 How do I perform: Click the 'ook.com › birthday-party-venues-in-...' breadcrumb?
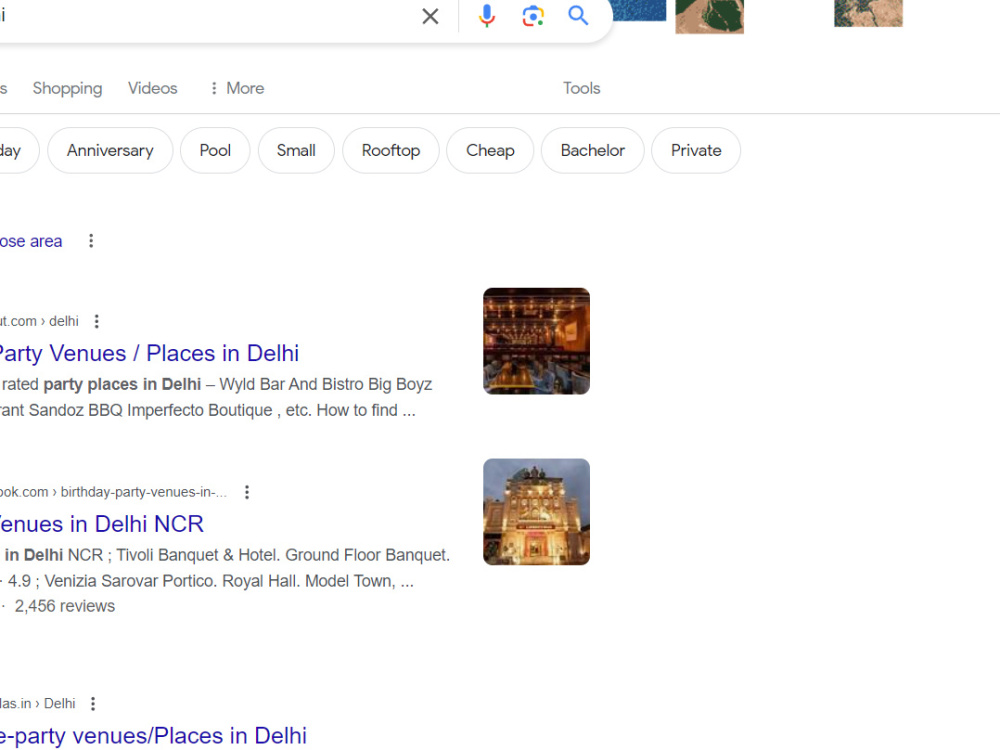point(113,492)
